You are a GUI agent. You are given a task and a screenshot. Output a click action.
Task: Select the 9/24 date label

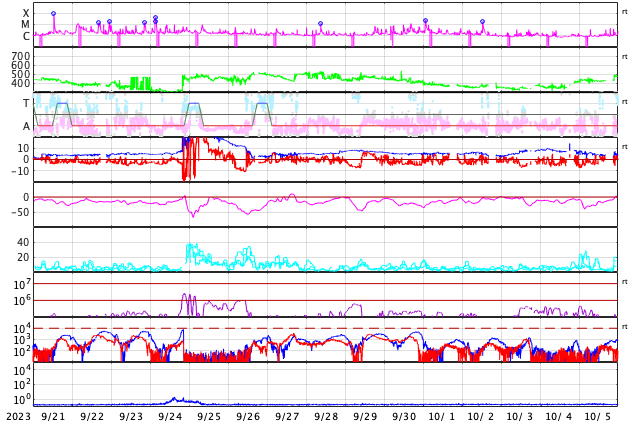click(x=170, y=417)
